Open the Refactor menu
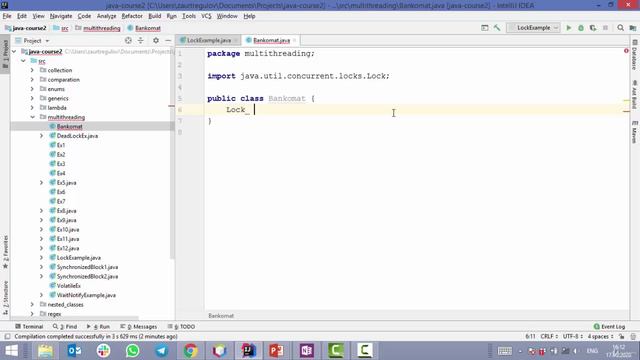Screen dimensions: 640x360 pyautogui.click(x=132, y=16)
